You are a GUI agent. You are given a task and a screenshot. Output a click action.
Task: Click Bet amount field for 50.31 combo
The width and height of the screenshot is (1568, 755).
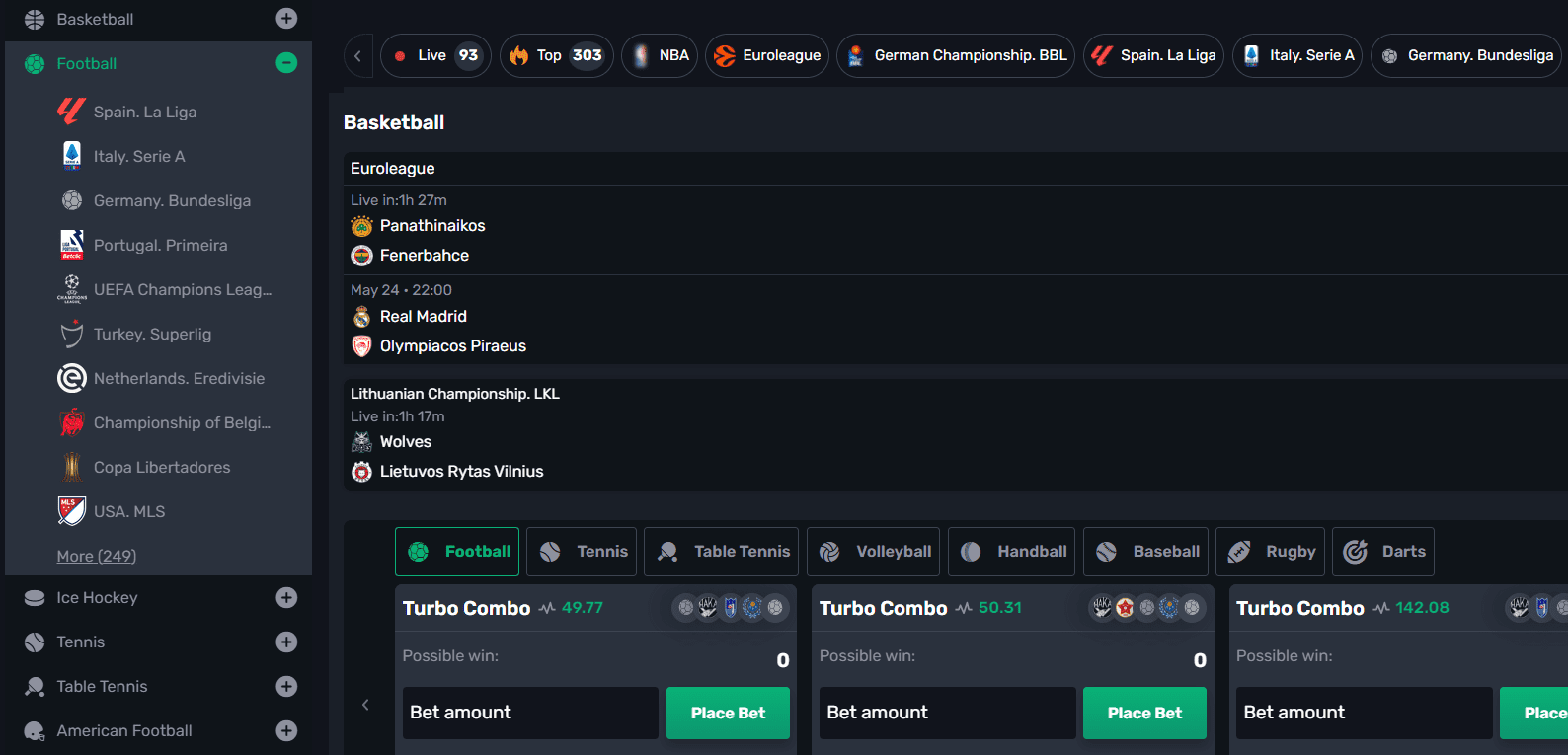[947, 713]
